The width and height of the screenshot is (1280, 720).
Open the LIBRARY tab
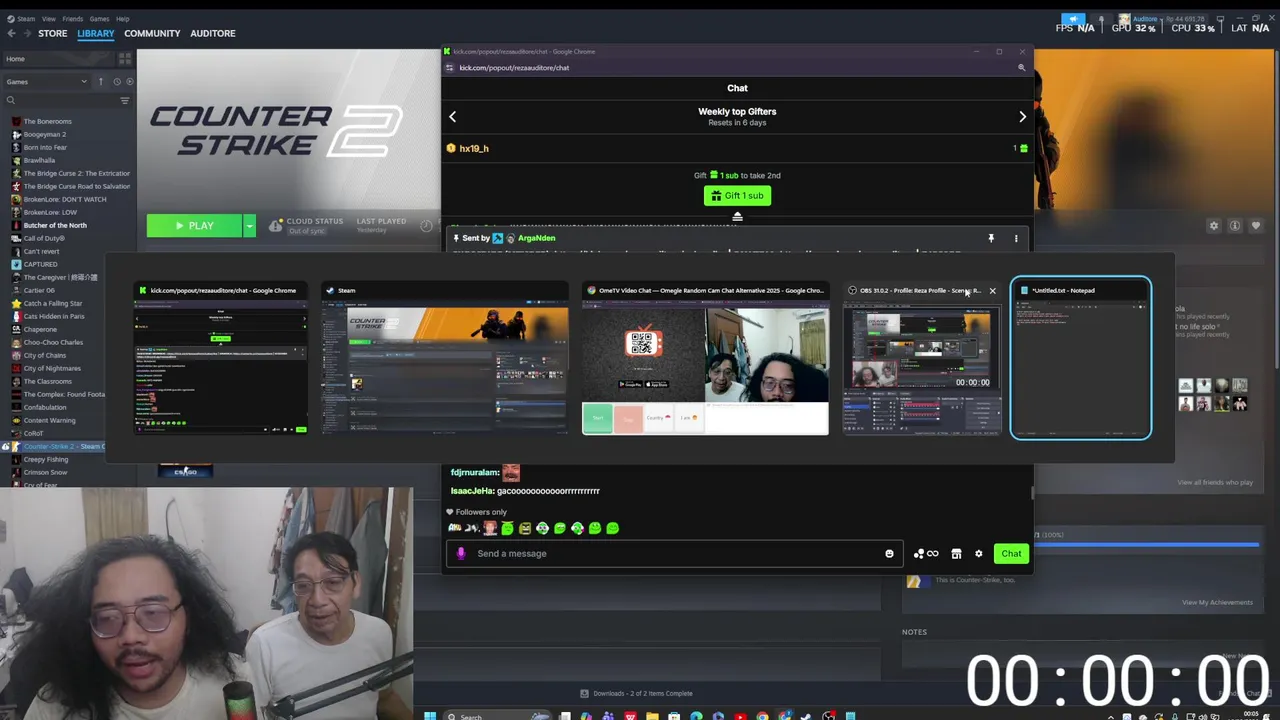click(95, 33)
